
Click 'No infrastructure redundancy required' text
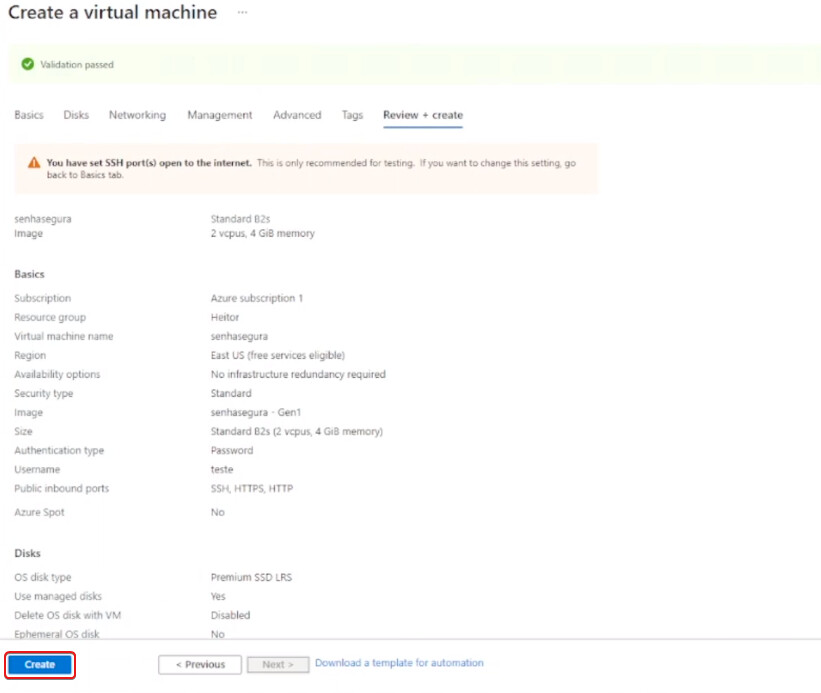pyautogui.click(x=298, y=374)
